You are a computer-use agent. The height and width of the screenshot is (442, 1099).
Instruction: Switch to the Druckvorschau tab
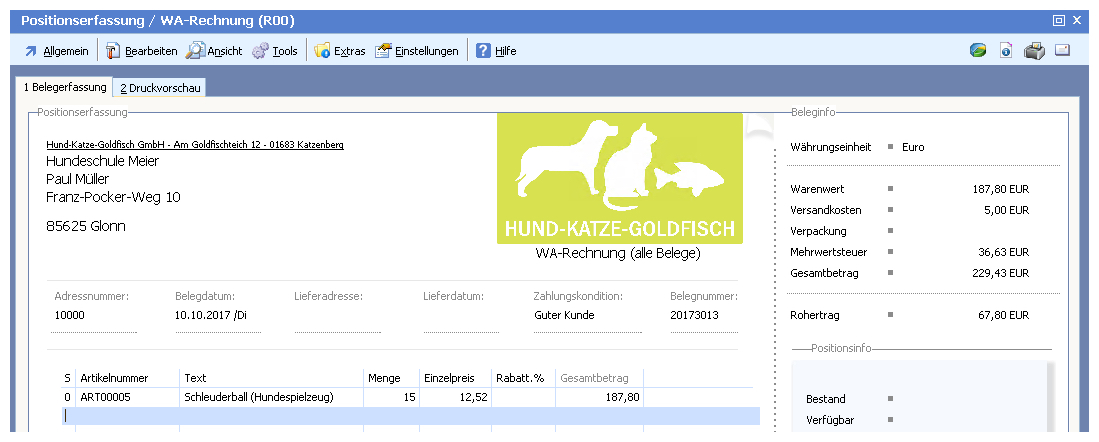(160, 88)
